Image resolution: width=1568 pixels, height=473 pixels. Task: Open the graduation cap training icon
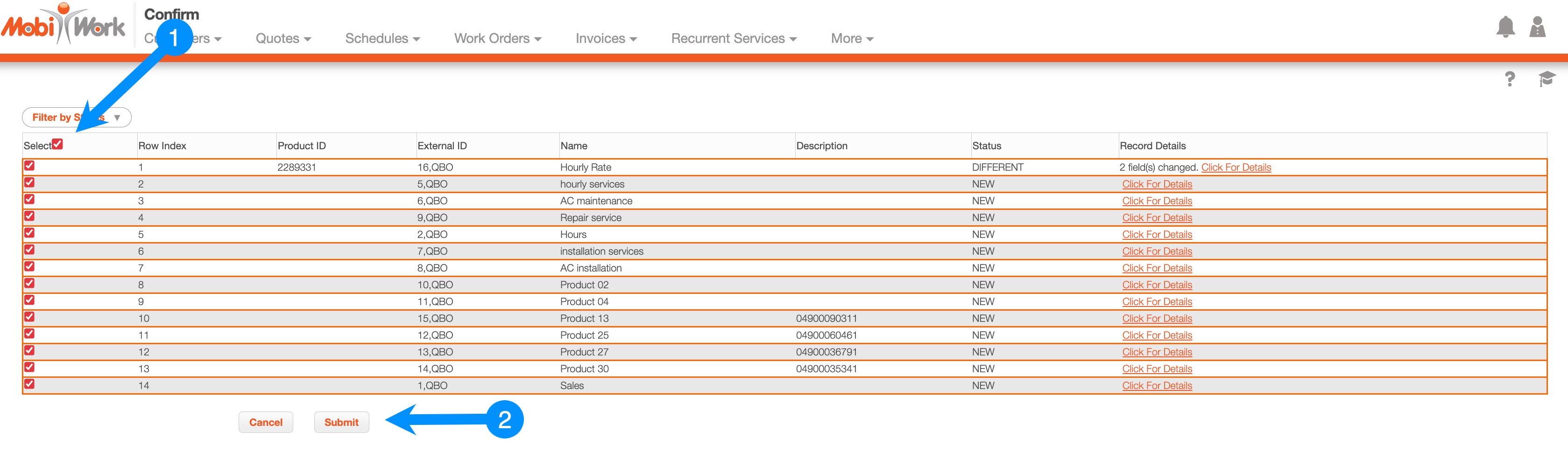(x=1546, y=78)
